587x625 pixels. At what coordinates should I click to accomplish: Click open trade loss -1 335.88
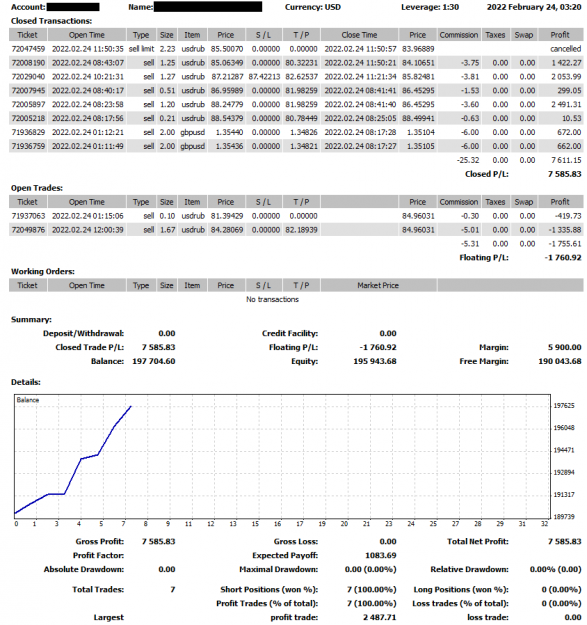(x=565, y=230)
